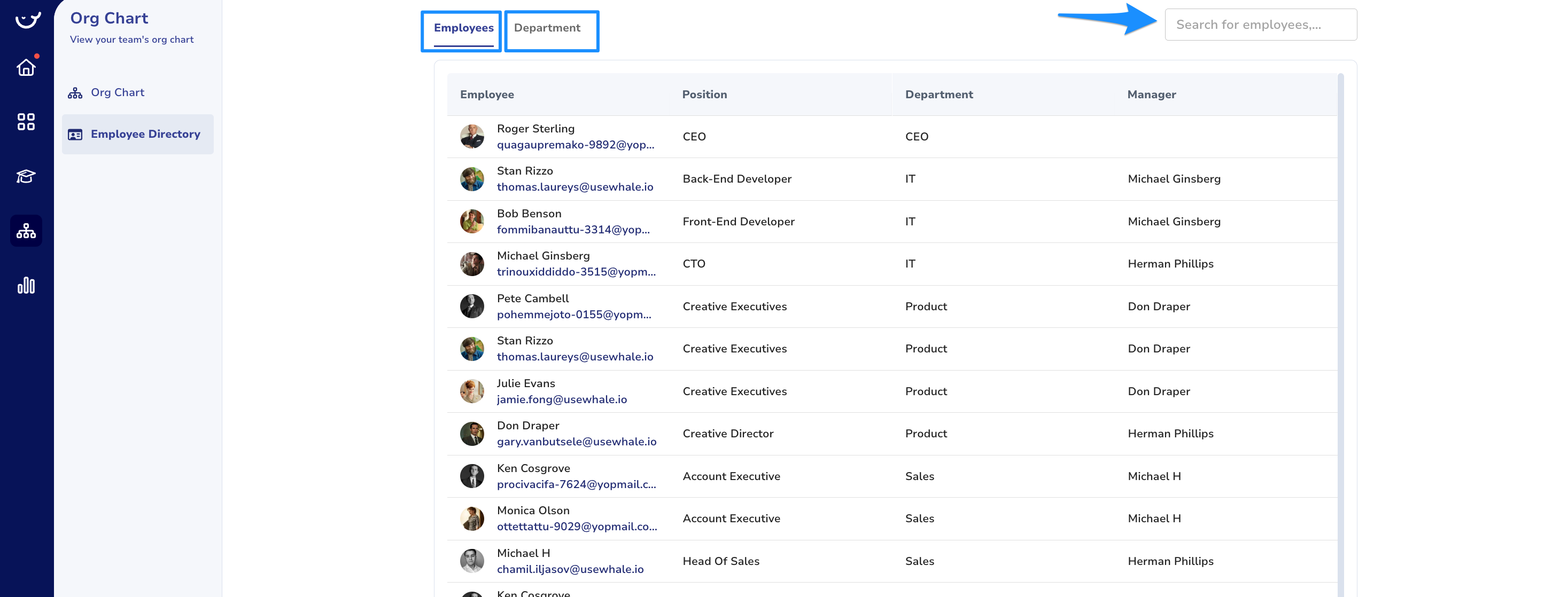Image resolution: width=1568 pixels, height=597 pixels.
Task: Click Roger Sterling's avatar photo
Action: (x=472, y=136)
